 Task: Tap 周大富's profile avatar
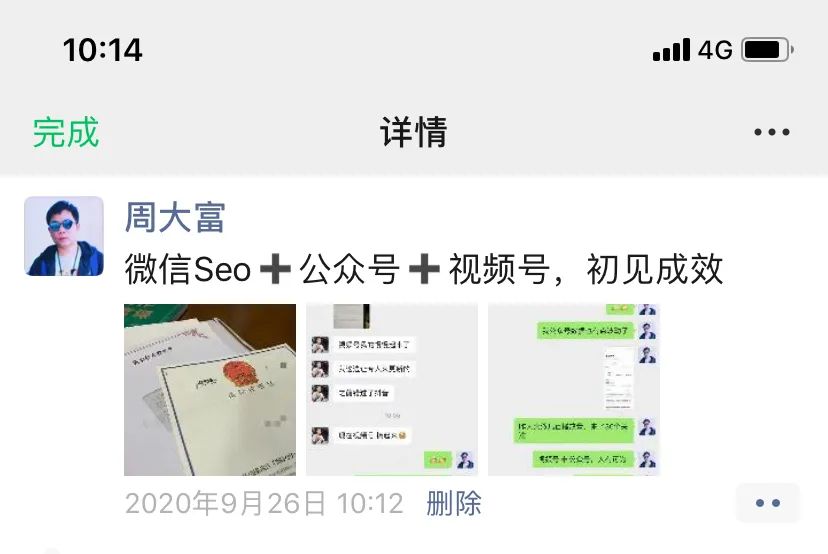tap(64, 236)
